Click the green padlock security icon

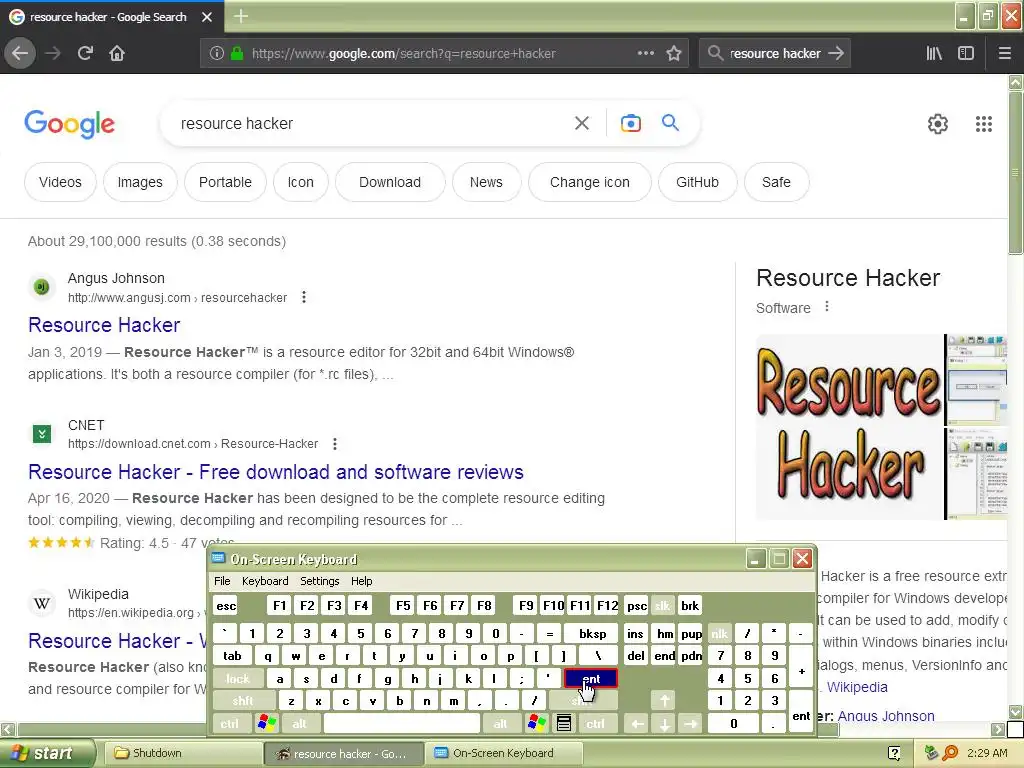(237, 53)
